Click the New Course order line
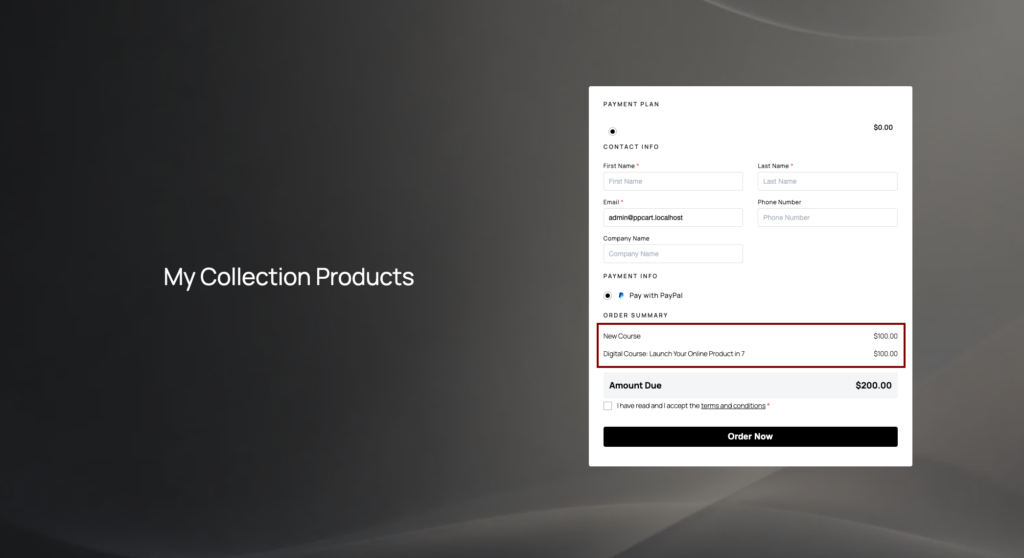The width and height of the screenshot is (1024, 558). tap(750, 336)
